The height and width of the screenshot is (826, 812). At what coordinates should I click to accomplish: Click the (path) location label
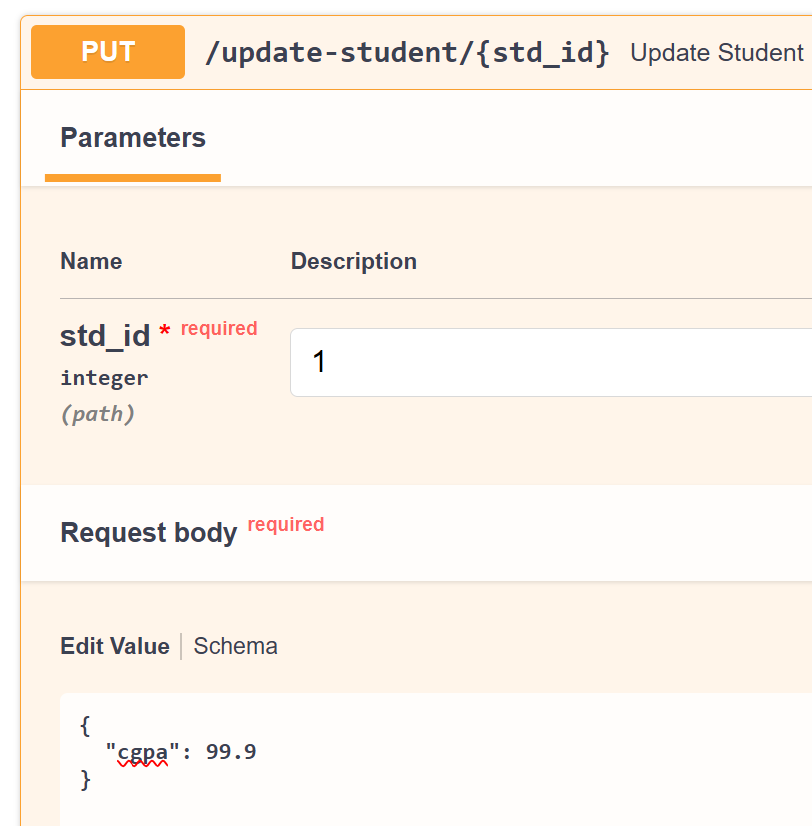point(97,413)
